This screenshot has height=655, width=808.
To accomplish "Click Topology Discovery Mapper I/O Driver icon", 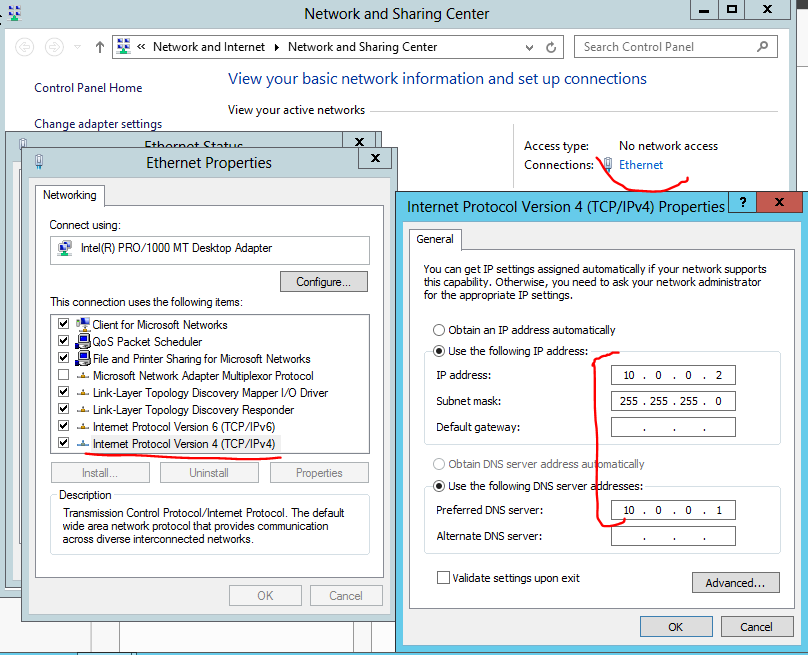I will click(x=82, y=393).
